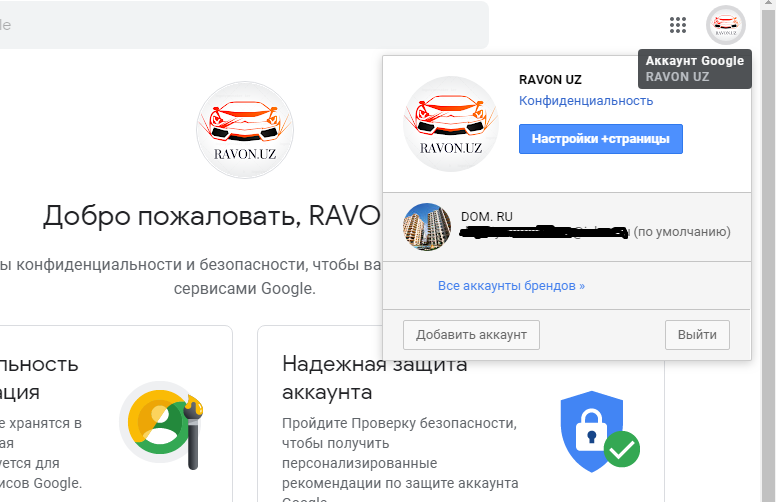Click the Добро пожаловать welcome heading
The width and height of the screenshot is (776, 502).
pyautogui.click(x=212, y=216)
